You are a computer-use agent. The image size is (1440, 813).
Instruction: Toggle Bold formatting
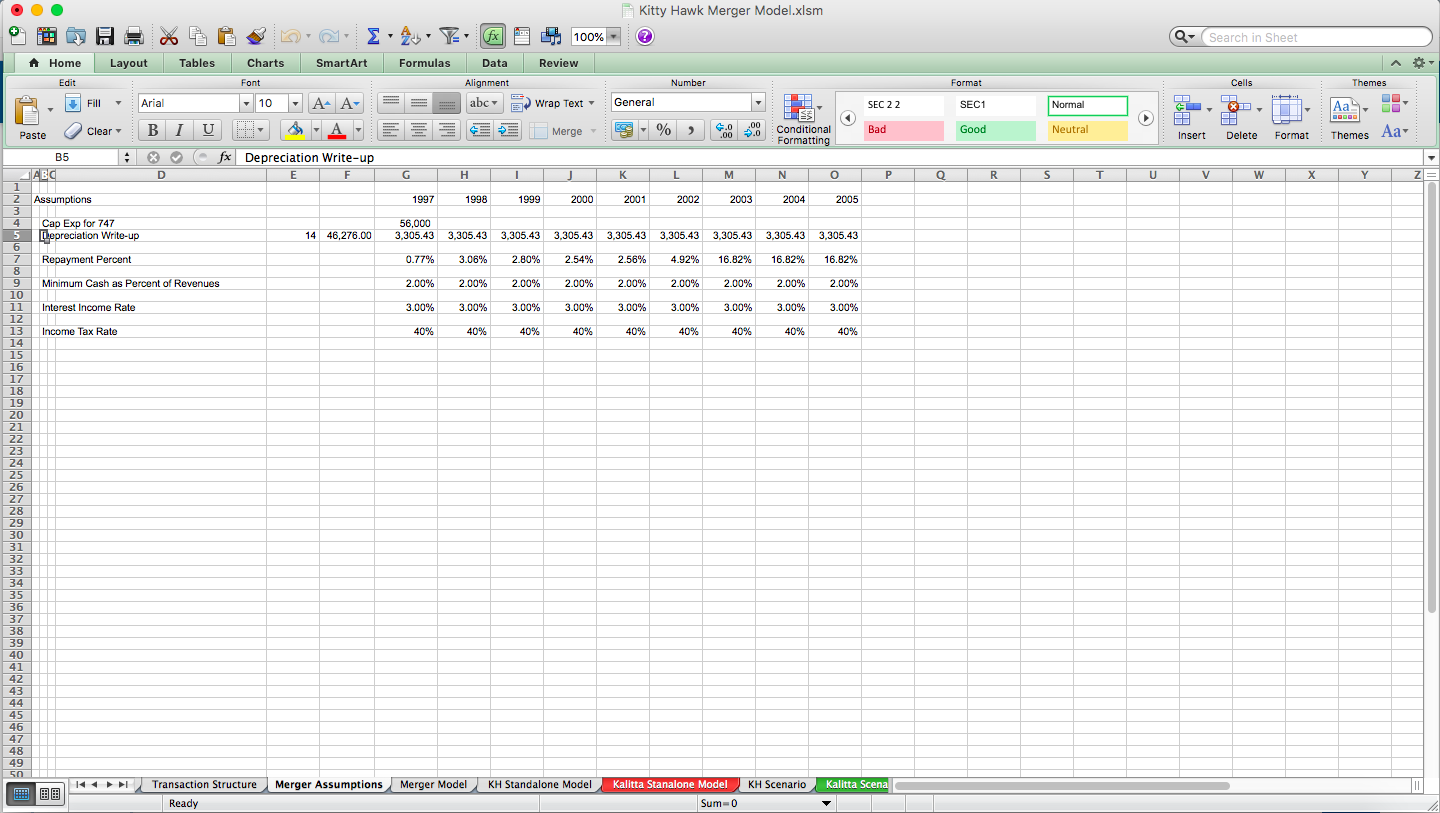point(152,130)
